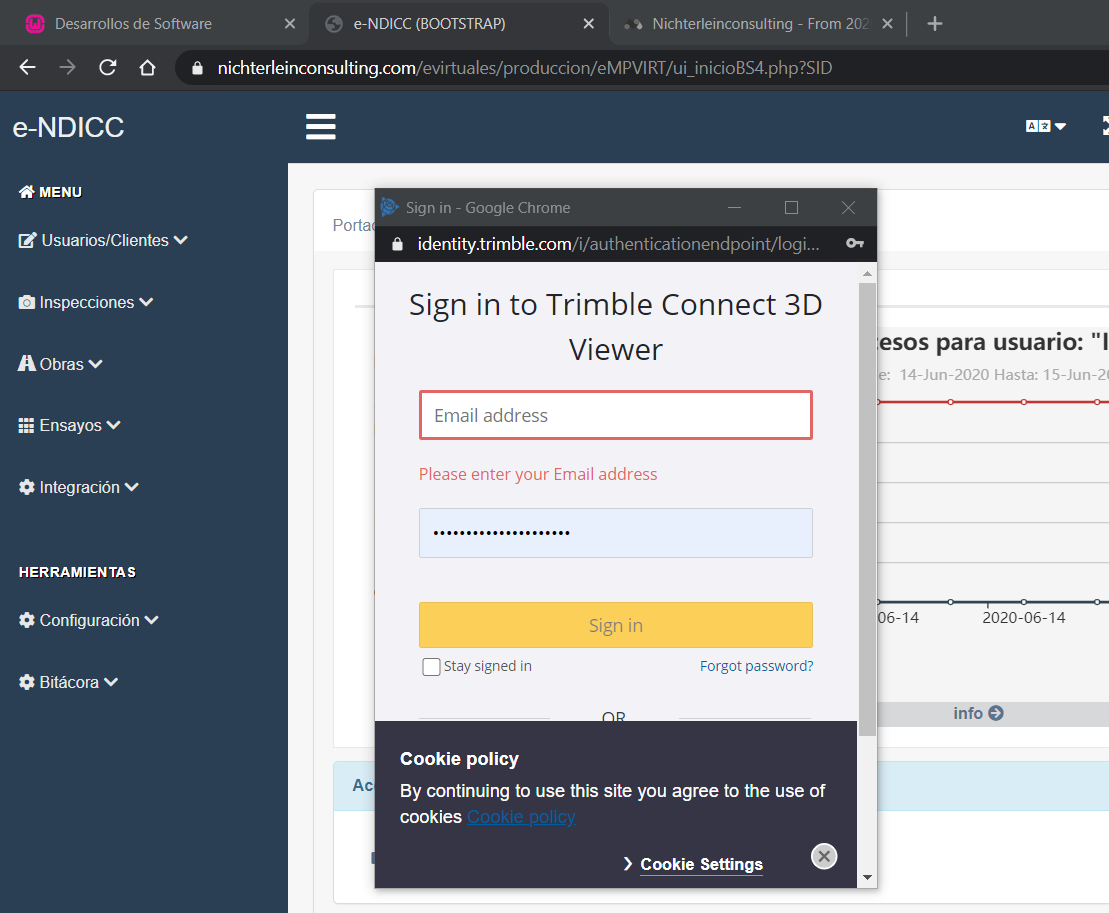Open the Ensayos menu in sidebar
The image size is (1109, 913).
(70, 426)
